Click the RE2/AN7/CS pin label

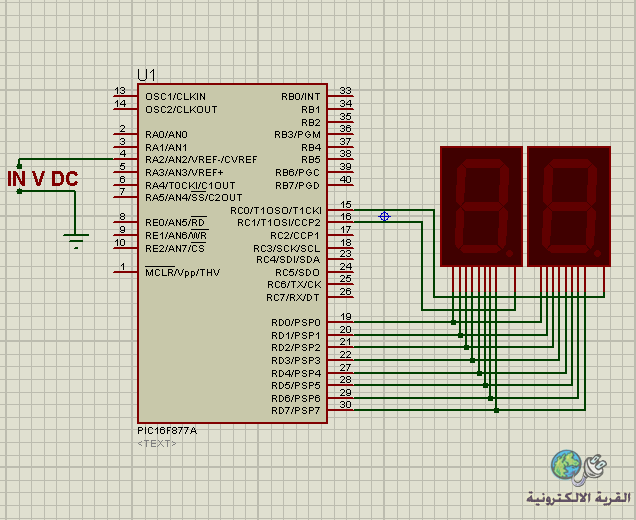click(175, 248)
